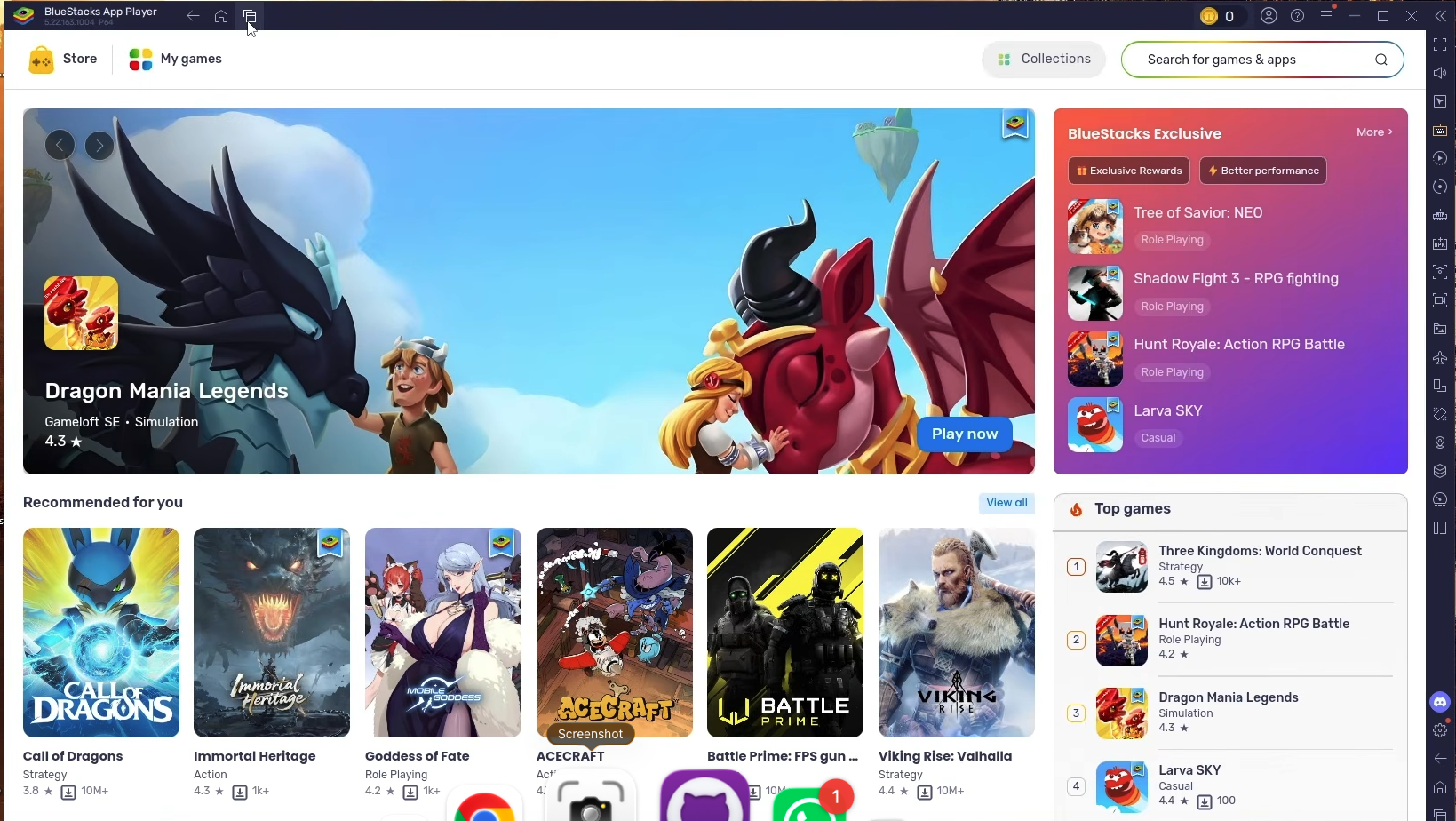The height and width of the screenshot is (821, 1456).
Task: Select the Better performance tag
Action: click(1262, 171)
